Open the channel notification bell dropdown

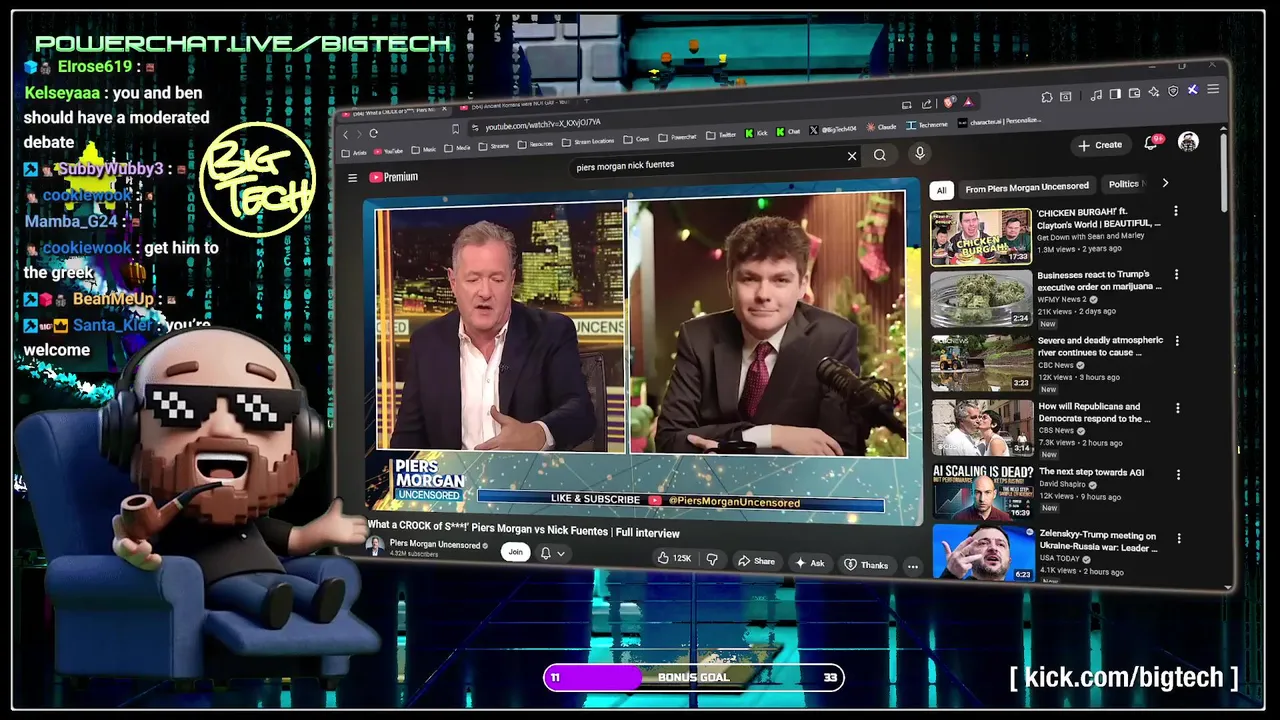(553, 553)
